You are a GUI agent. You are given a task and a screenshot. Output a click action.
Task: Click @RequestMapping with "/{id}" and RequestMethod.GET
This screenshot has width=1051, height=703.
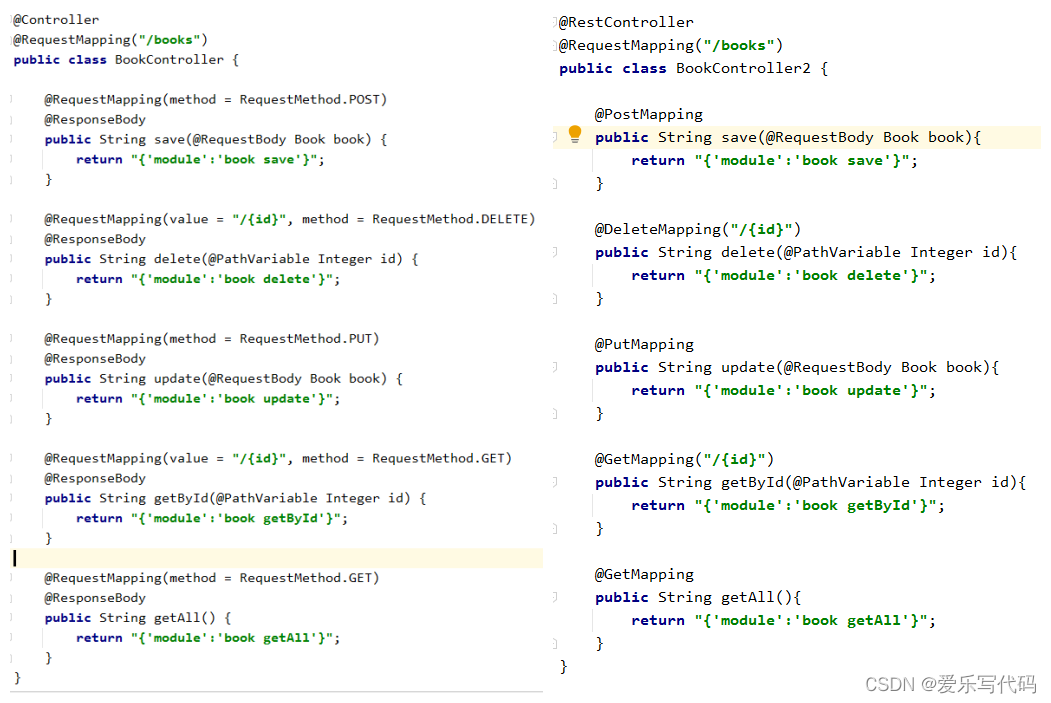278,458
